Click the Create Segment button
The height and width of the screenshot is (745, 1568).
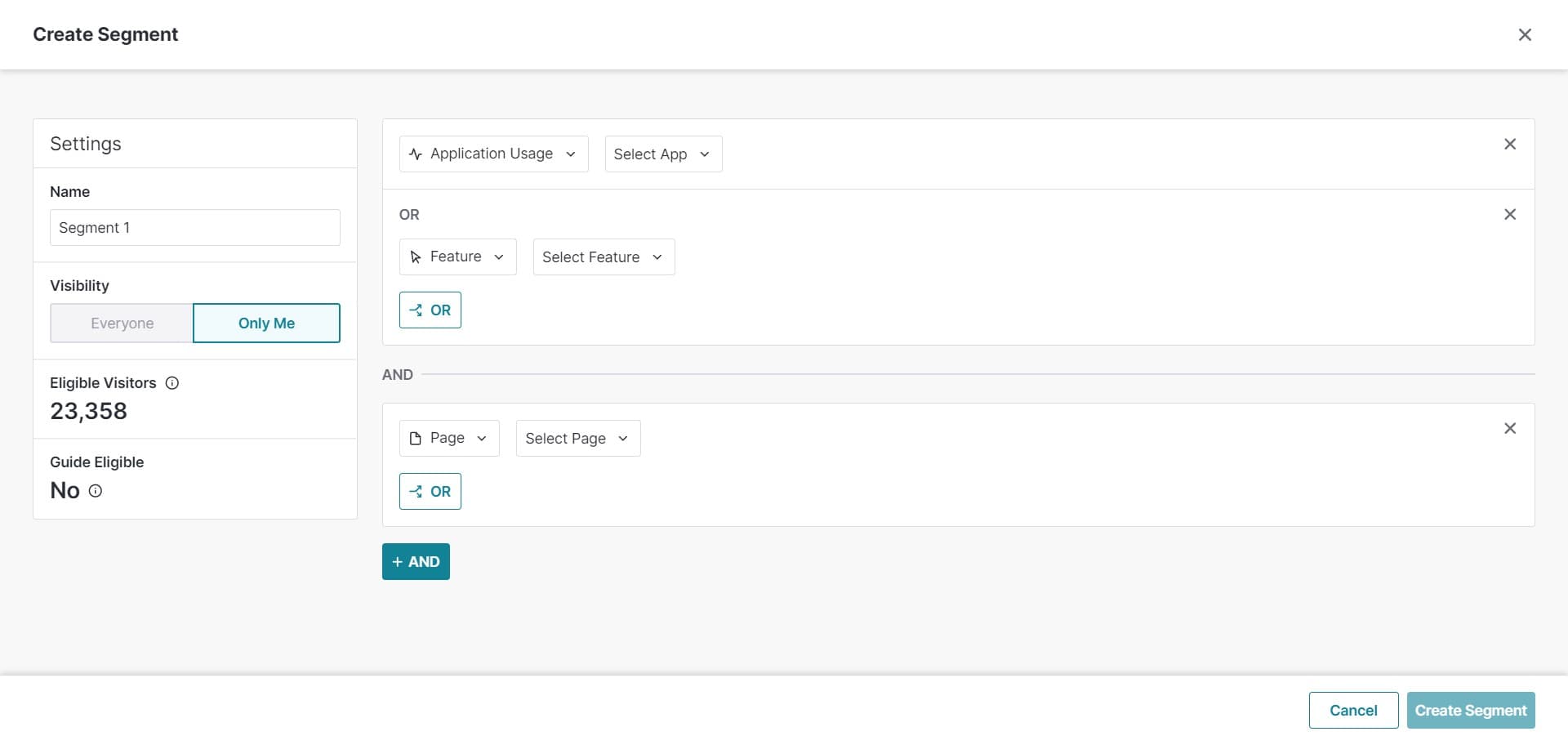tap(1470, 710)
